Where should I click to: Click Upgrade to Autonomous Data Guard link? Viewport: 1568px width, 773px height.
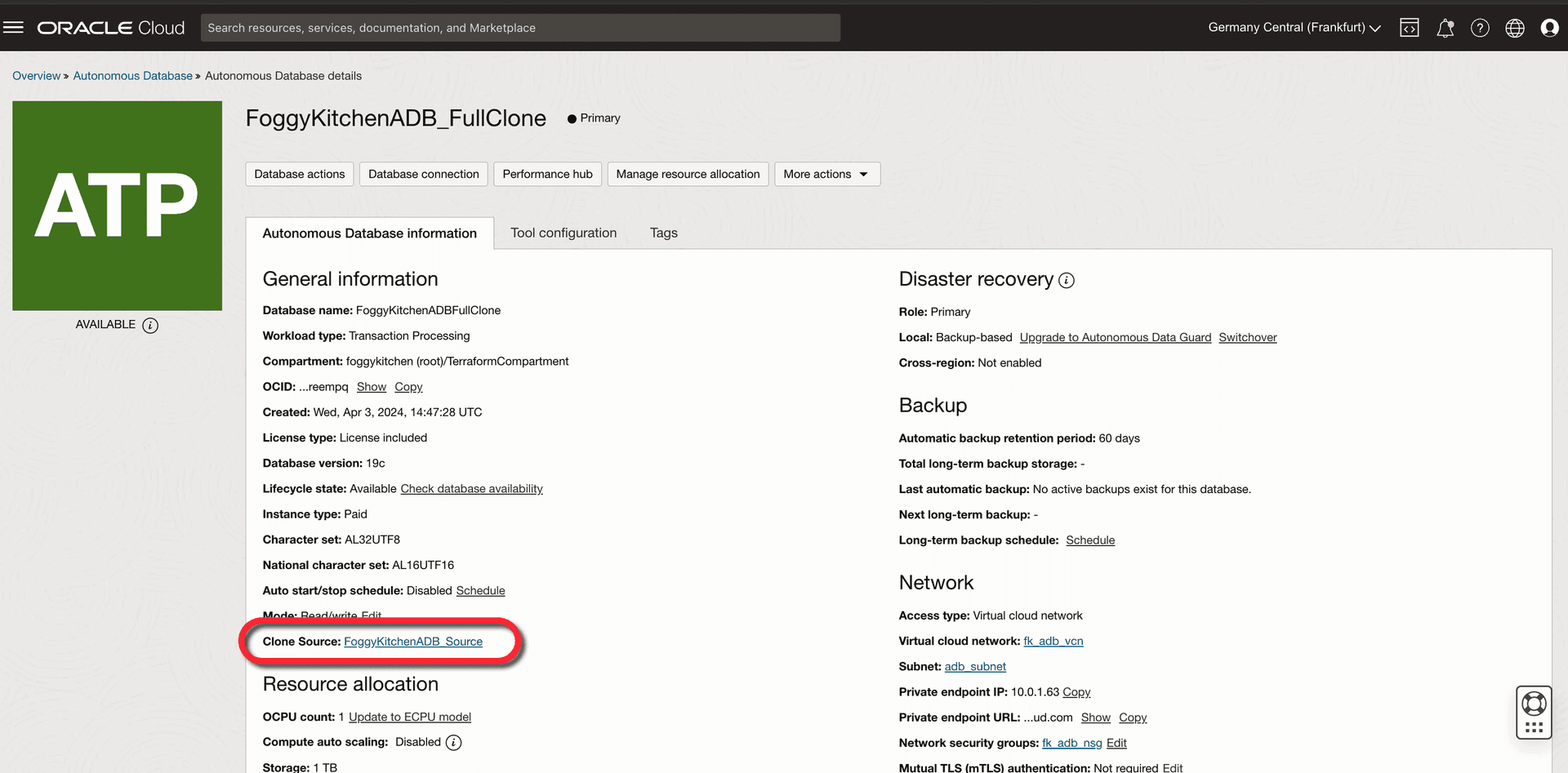[x=1115, y=338]
